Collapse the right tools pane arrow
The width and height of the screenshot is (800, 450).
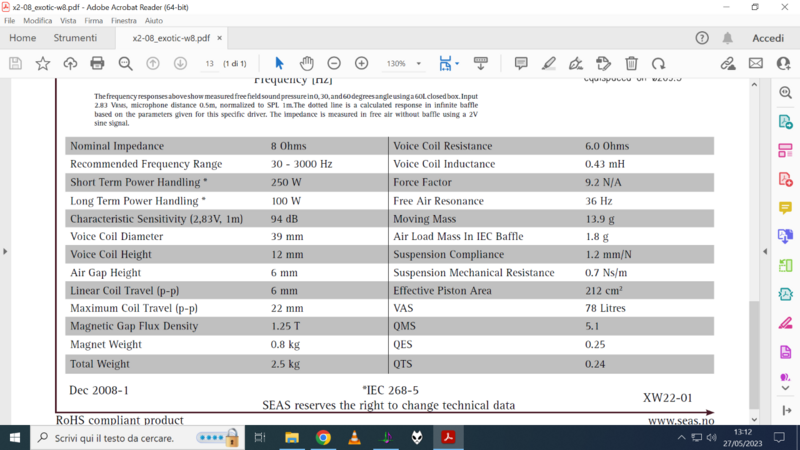coord(765,251)
